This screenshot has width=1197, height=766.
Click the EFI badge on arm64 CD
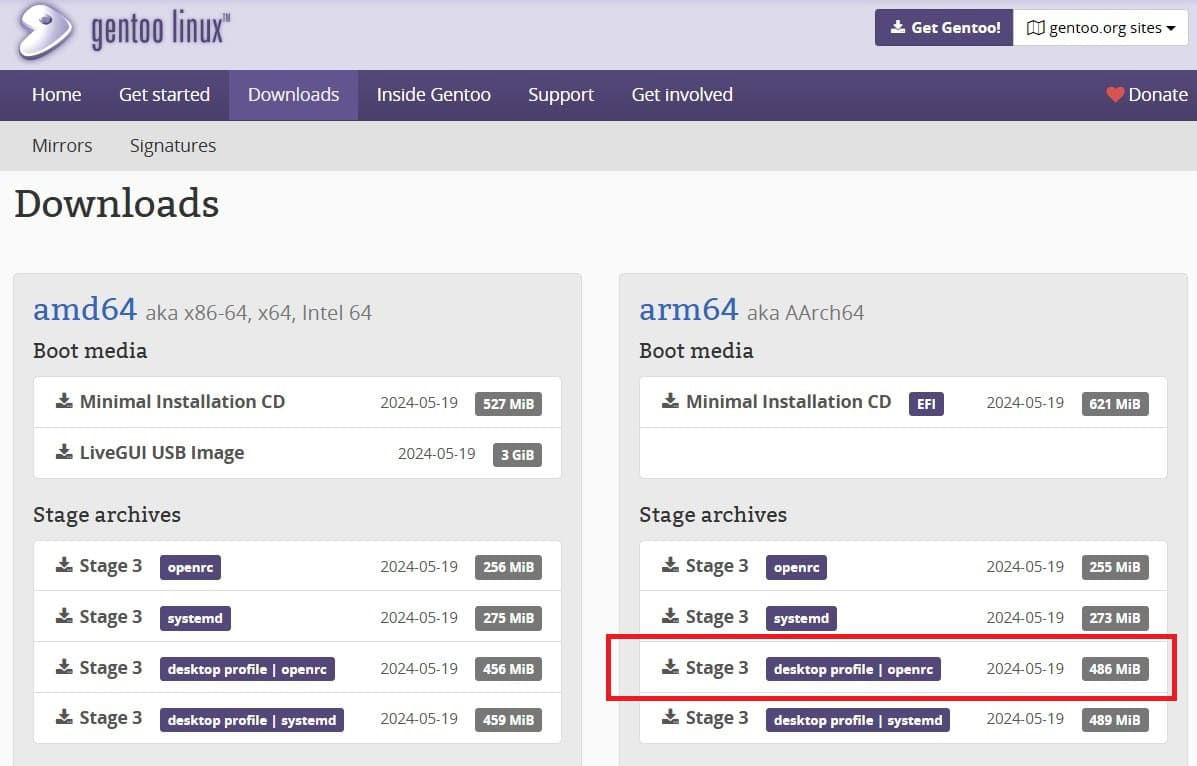(x=926, y=403)
